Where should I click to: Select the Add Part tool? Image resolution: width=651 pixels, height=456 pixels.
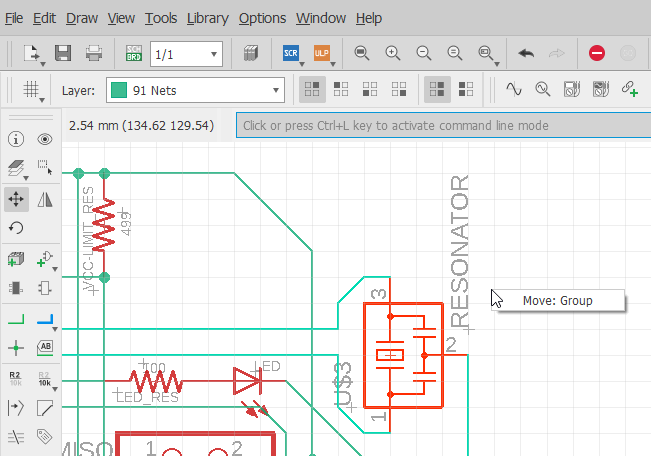pos(16,259)
